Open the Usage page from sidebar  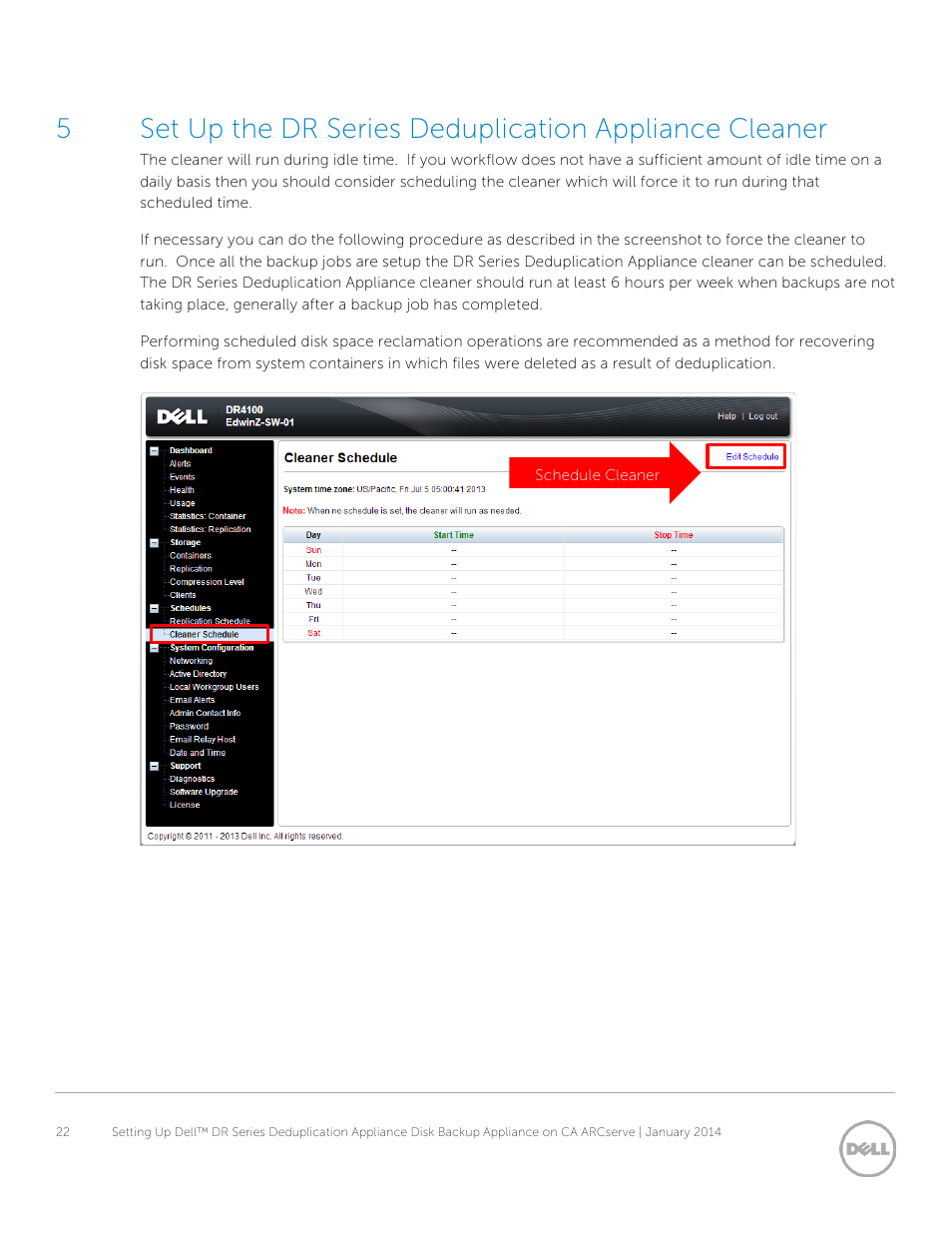(x=182, y=503)
